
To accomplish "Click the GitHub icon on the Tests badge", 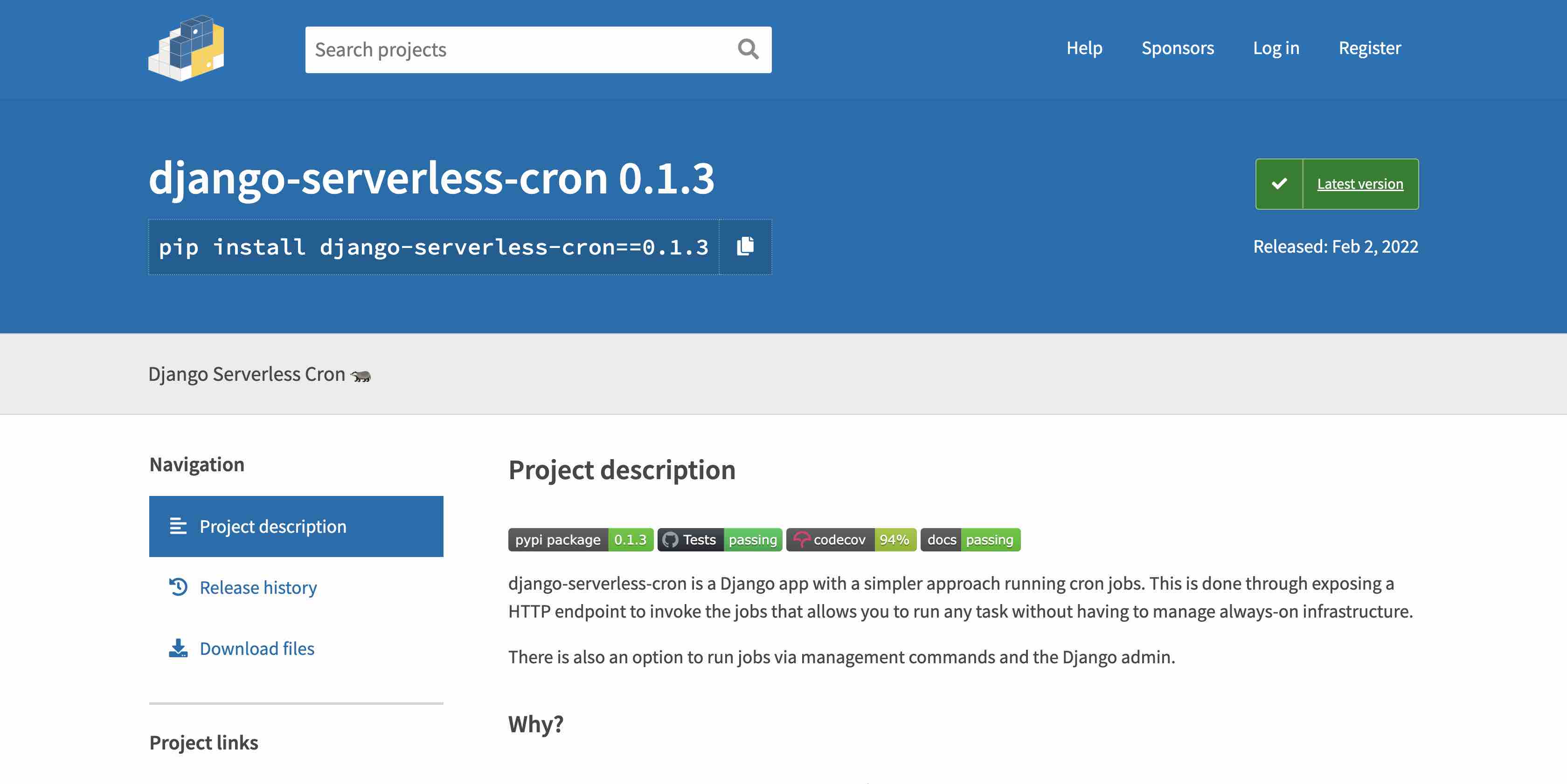I will pos(671,539).
